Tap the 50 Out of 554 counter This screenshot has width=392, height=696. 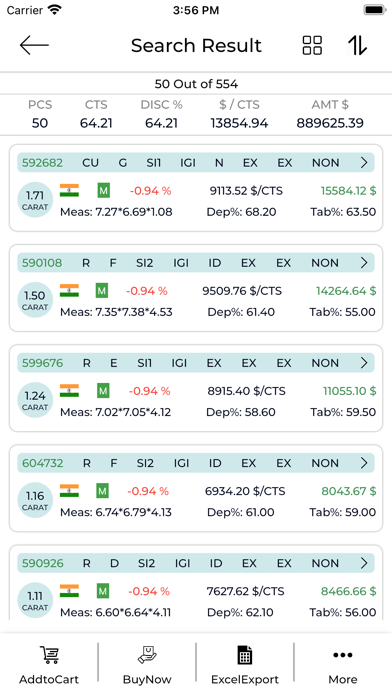[196, 84]
